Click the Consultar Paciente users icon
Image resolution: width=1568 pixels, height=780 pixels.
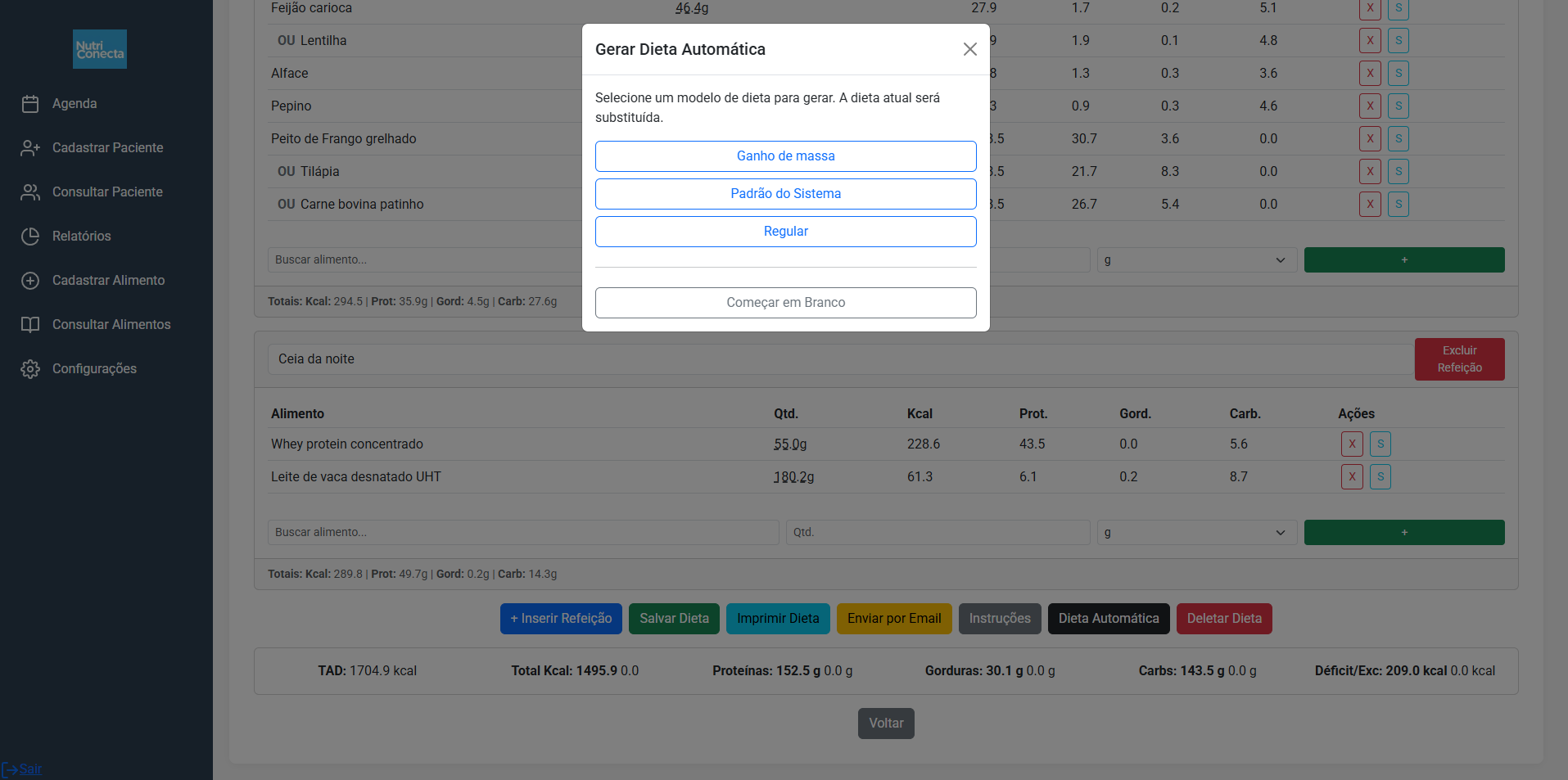point(30,192)
